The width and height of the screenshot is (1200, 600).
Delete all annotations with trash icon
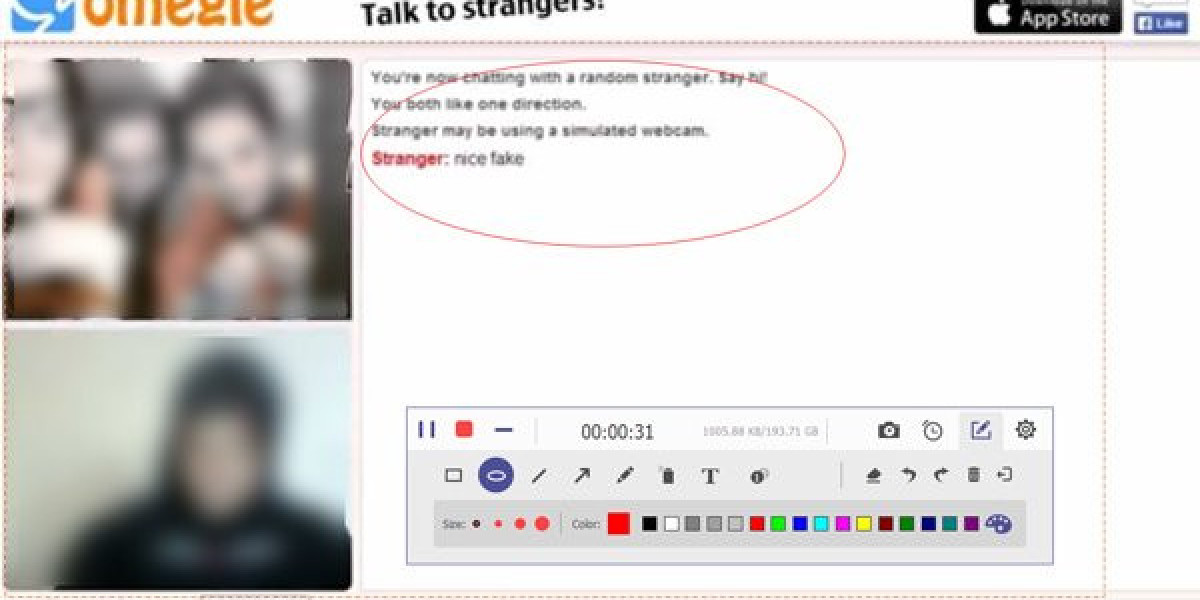point(973,475)
